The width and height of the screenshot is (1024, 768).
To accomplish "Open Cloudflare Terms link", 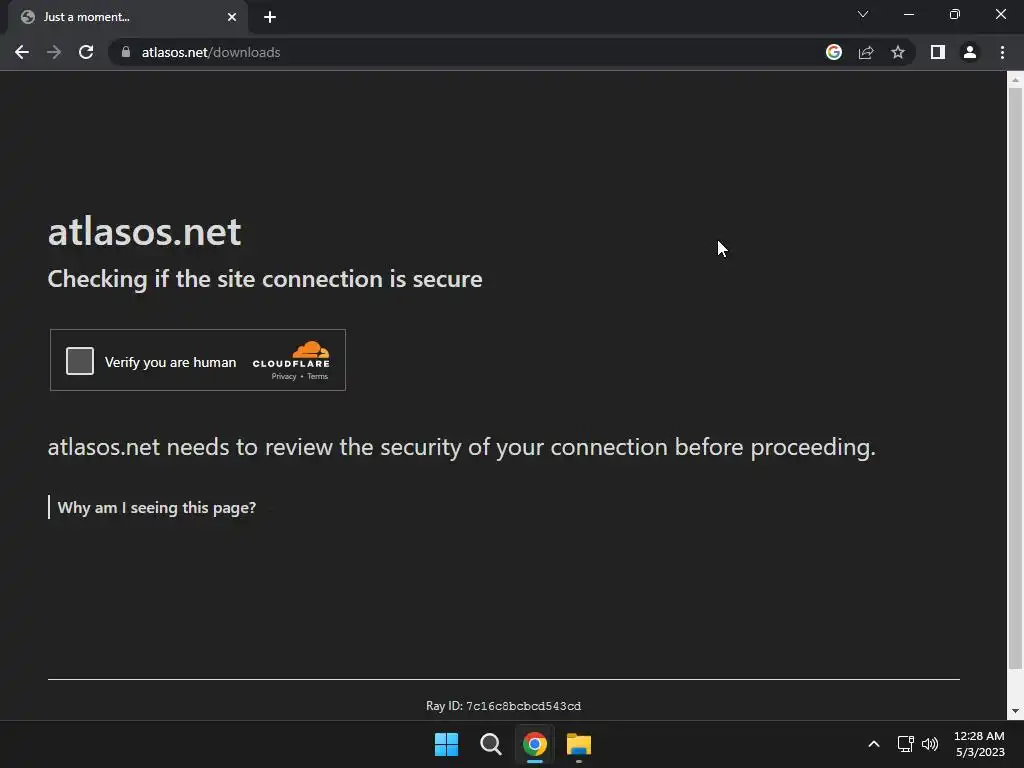I will [318, 377].
